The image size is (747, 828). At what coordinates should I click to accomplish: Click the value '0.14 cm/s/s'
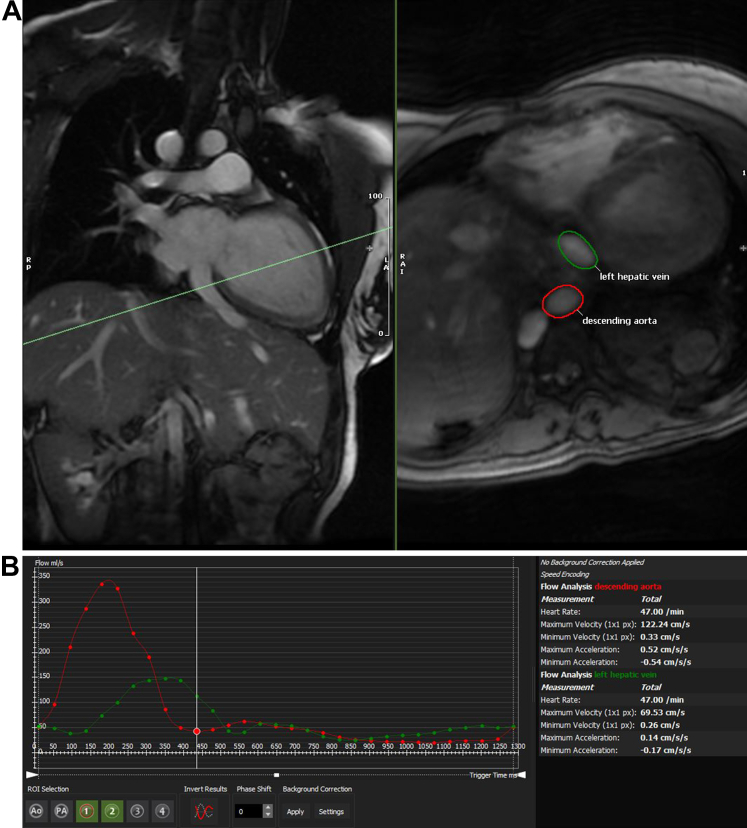pos(664,738)
